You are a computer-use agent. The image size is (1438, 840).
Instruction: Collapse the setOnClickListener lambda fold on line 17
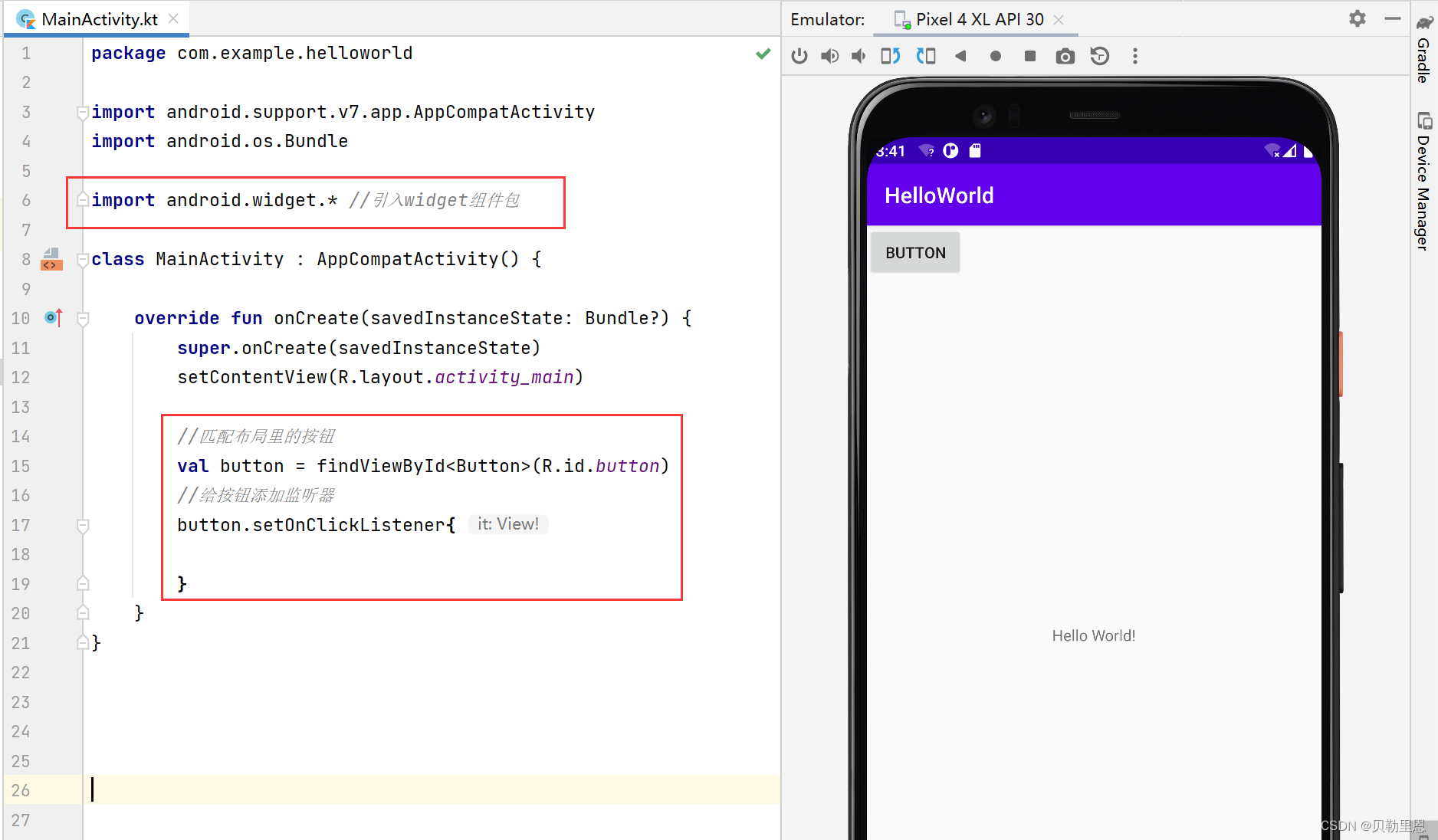83,526
